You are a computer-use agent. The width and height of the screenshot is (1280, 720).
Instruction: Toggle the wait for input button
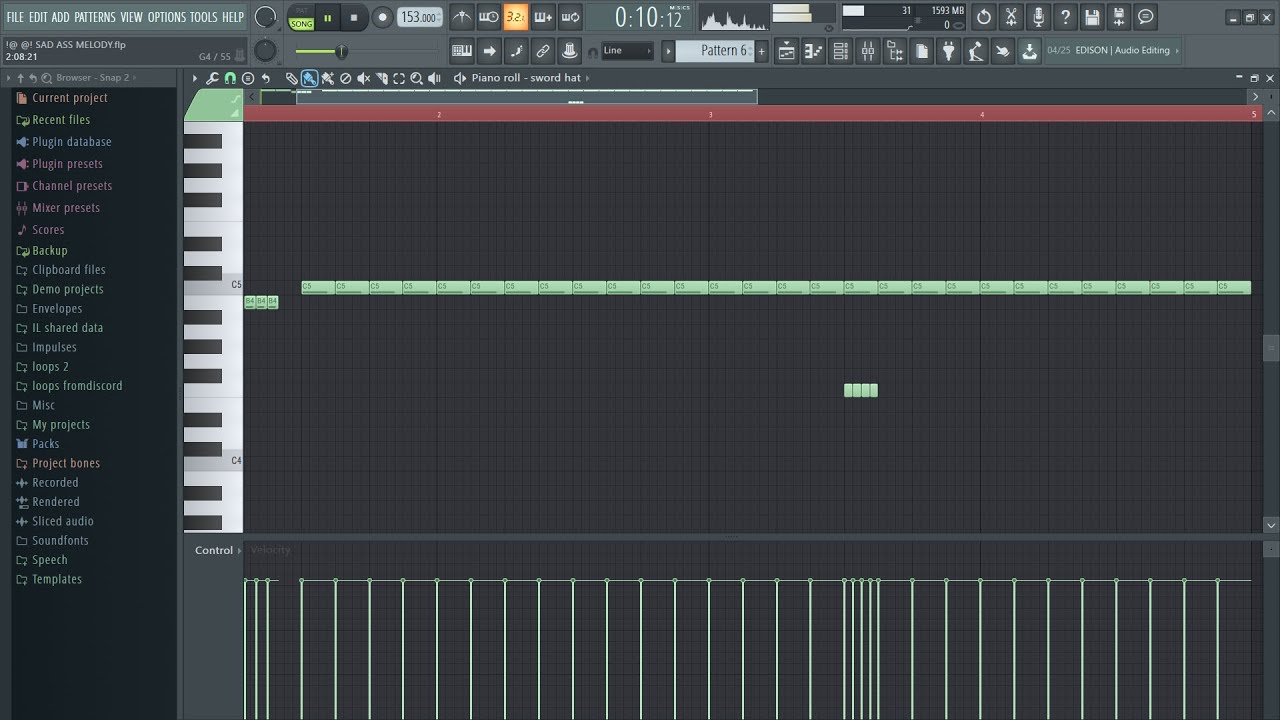coord(488,17)
